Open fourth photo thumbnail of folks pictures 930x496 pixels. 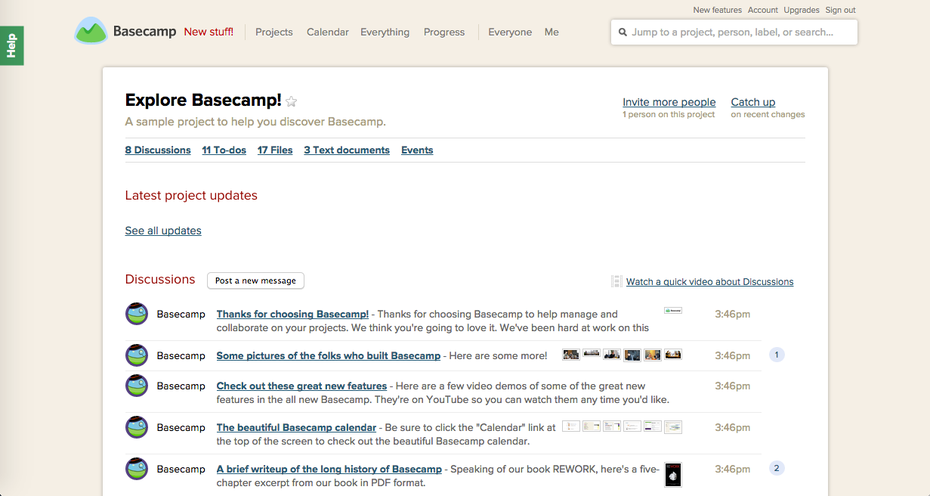coord(632,355)
